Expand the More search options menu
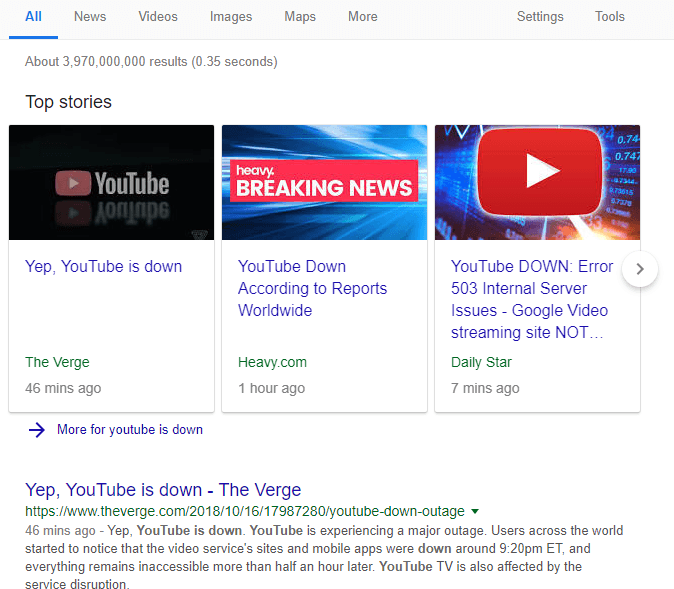This screenshot has height=589, width=674. coord(363,17)
